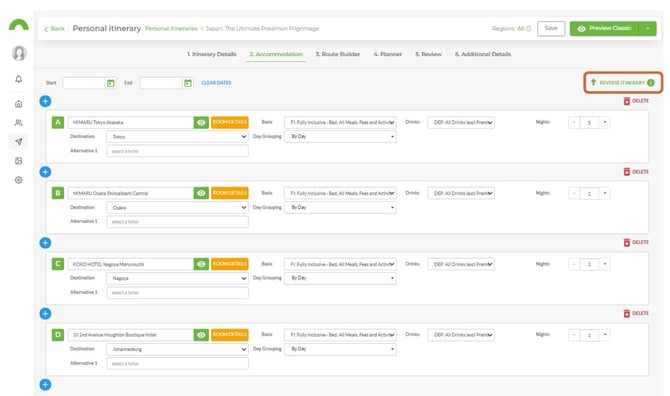View Houghton Boutique Hotel with eye button
This screenshot has height=396, width=670.
click(201, 335)
